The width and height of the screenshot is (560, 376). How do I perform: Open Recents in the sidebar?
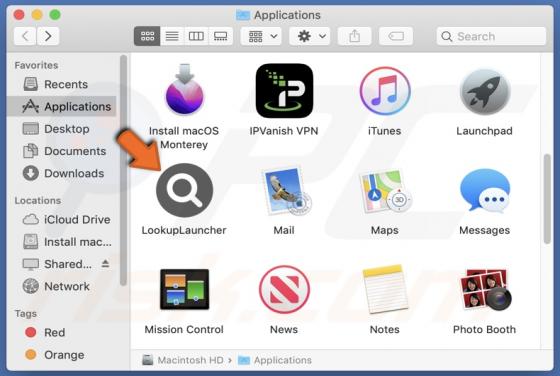tap(61, 84)
